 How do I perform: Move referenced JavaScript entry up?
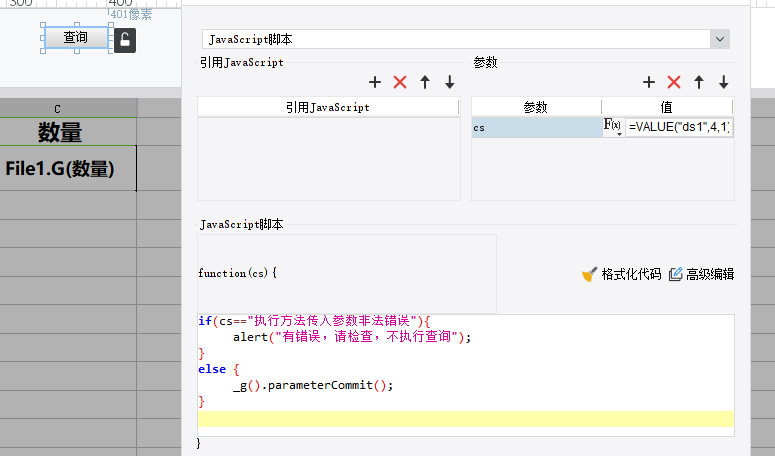click(425, 82)
